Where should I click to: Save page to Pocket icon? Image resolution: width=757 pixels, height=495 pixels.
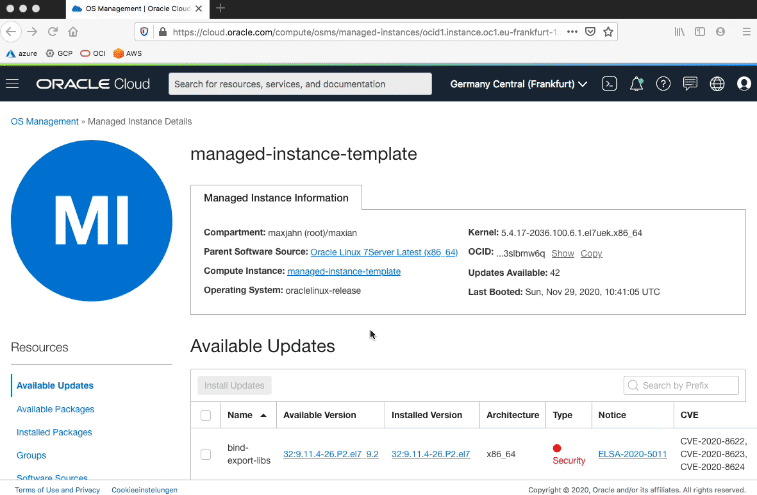click(590, 32)
